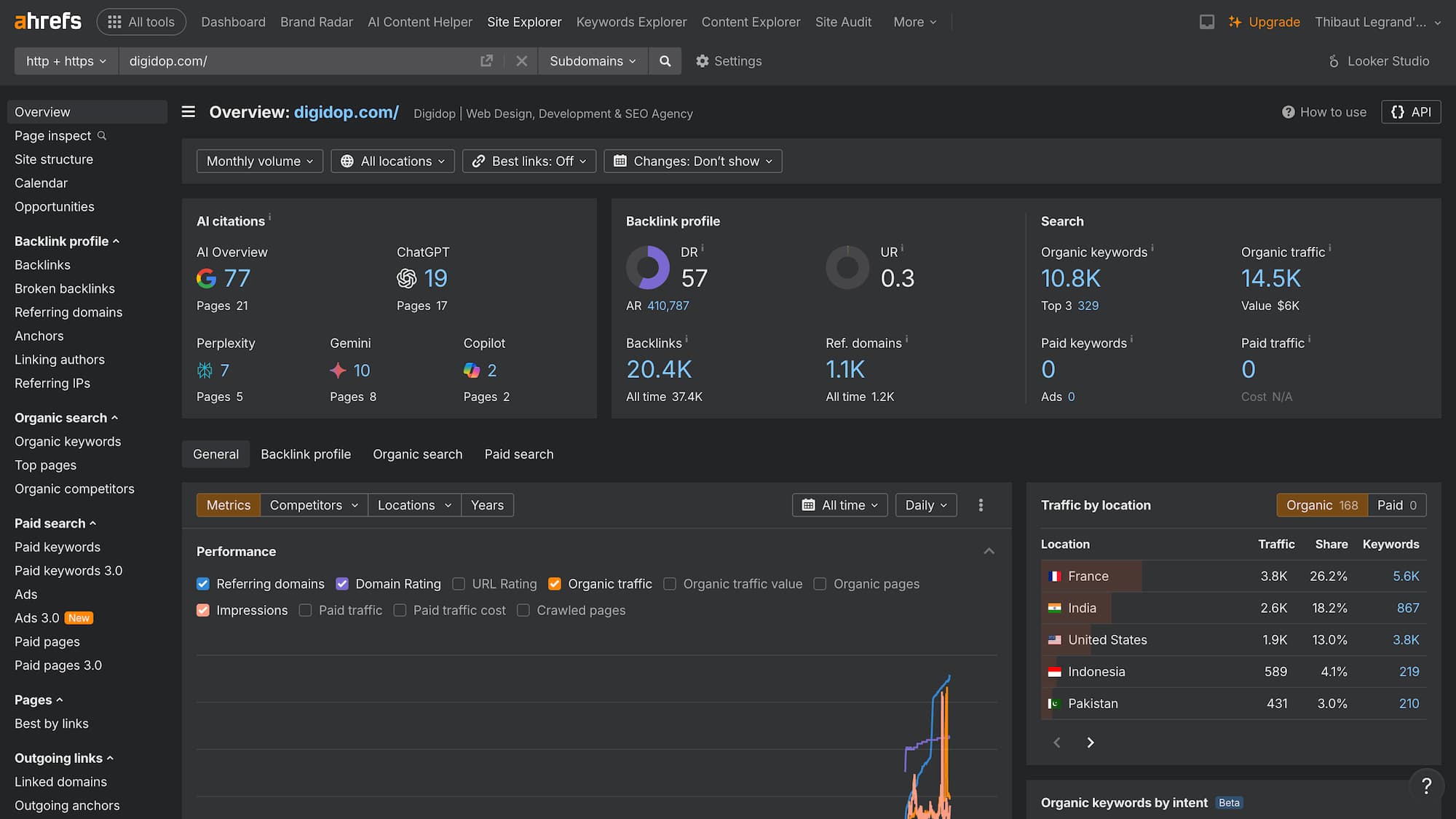Click the Perplexity logo icon
This screenshot has width=1456, height=819.
(x=205, y=371)
